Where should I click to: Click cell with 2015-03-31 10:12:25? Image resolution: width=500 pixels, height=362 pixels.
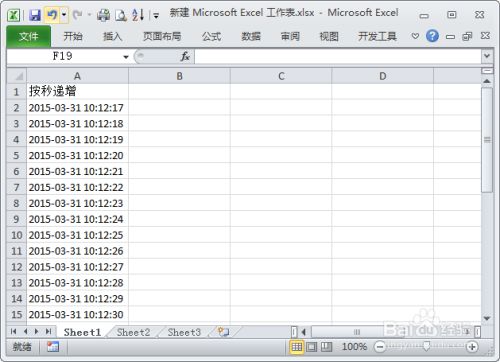coord(77,235)
